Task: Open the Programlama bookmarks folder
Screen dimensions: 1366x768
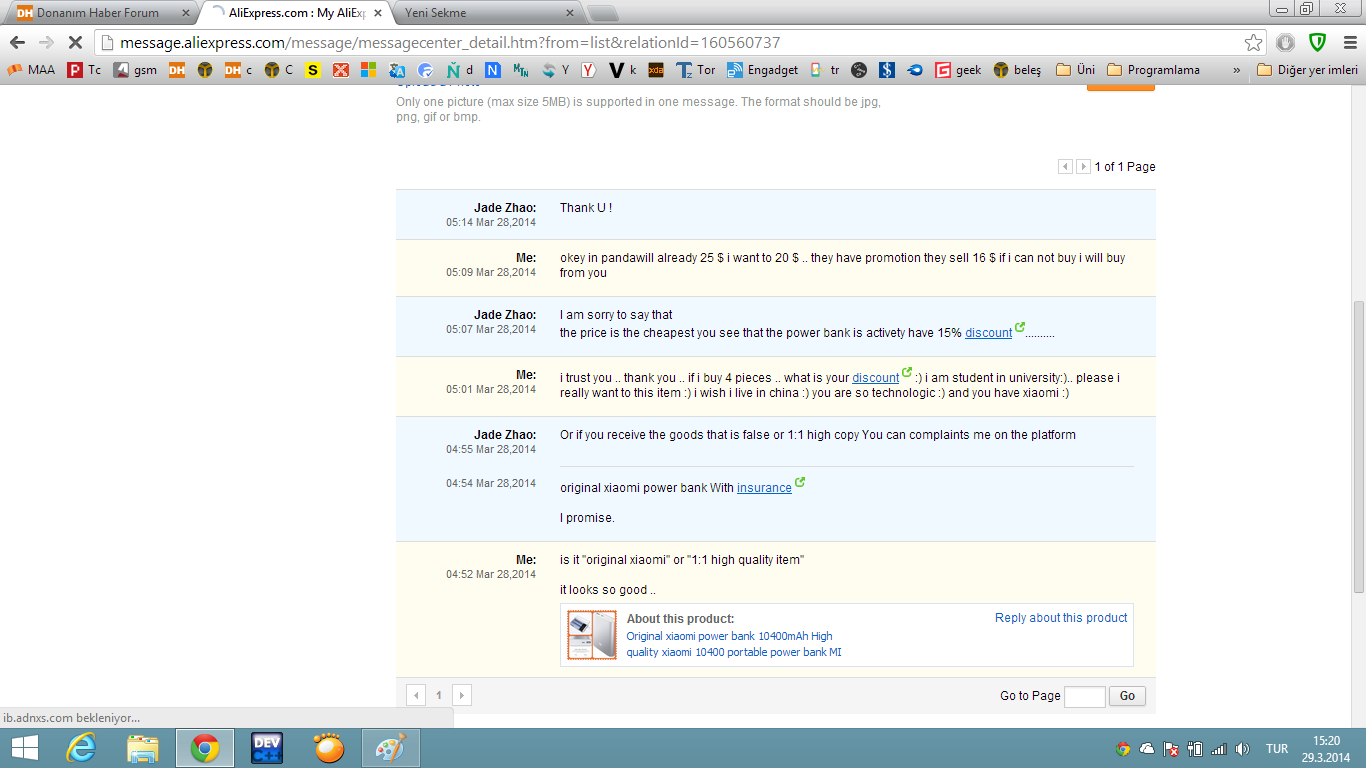Action: point(1153,70)
